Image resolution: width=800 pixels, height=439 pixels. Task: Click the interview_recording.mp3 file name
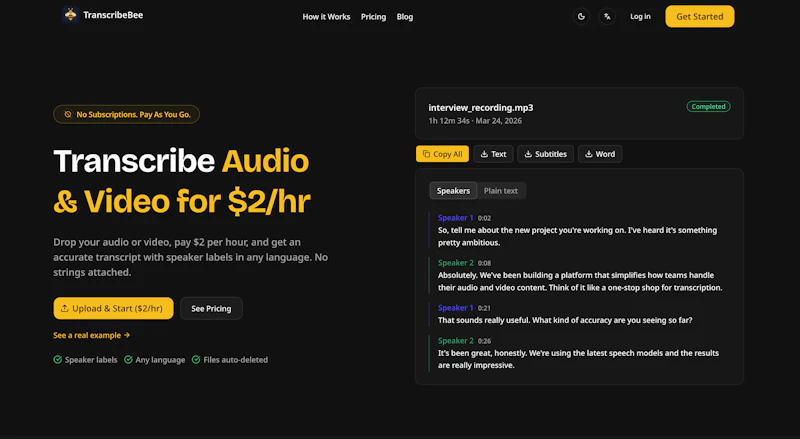pos(481,108)
